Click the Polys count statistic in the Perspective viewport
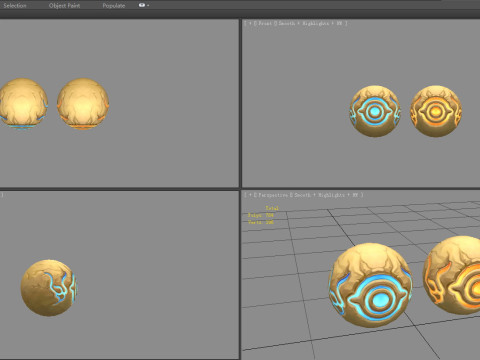Image resolution: width=480 pixels, height=360 pixels. [261, 215]
